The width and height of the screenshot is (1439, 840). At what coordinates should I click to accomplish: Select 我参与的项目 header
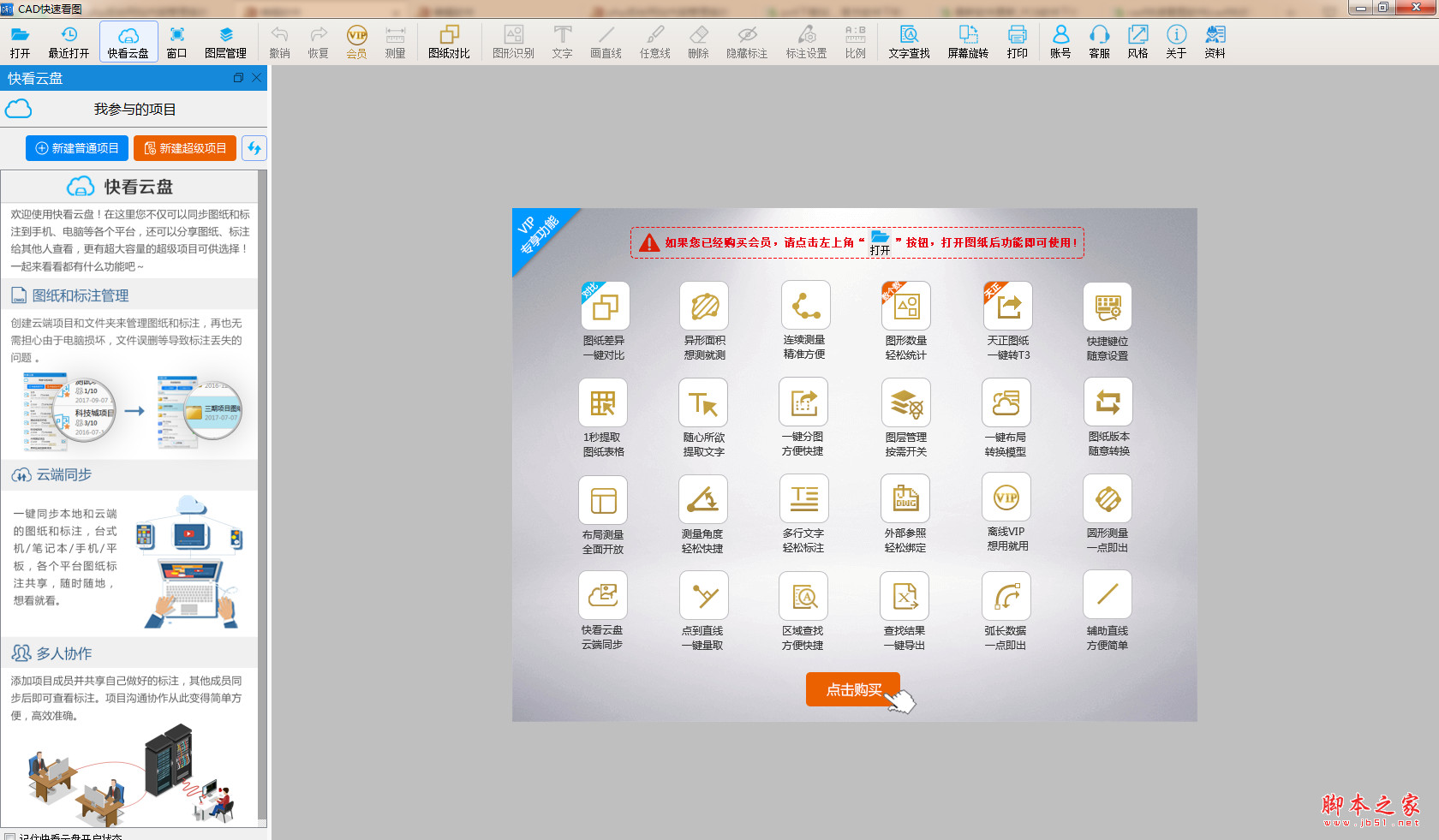[134, 110]
